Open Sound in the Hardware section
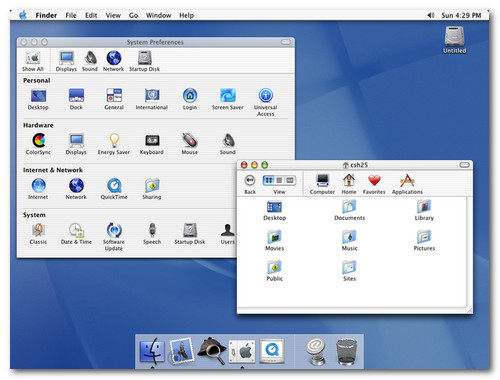 tap(228, 144)
